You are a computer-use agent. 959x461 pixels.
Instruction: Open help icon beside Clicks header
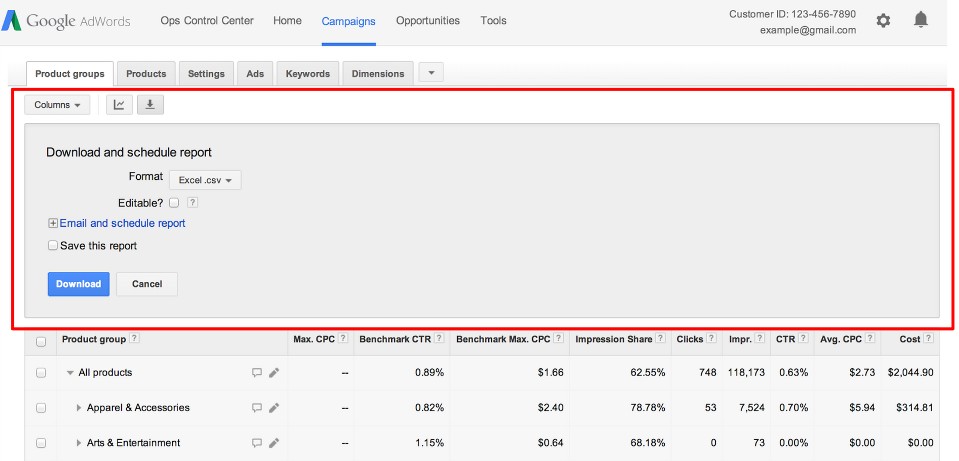(x=711, y=338)
